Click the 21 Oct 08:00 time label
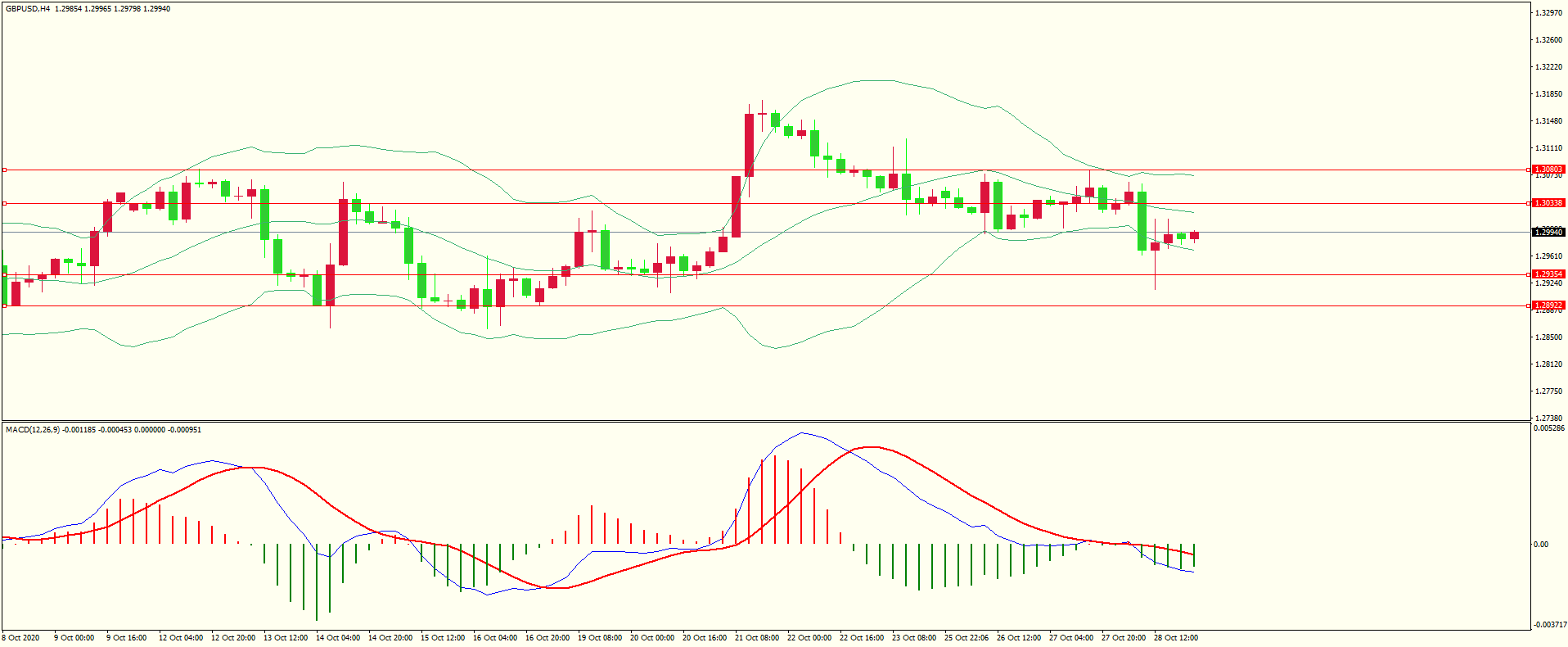 [757, 638]
